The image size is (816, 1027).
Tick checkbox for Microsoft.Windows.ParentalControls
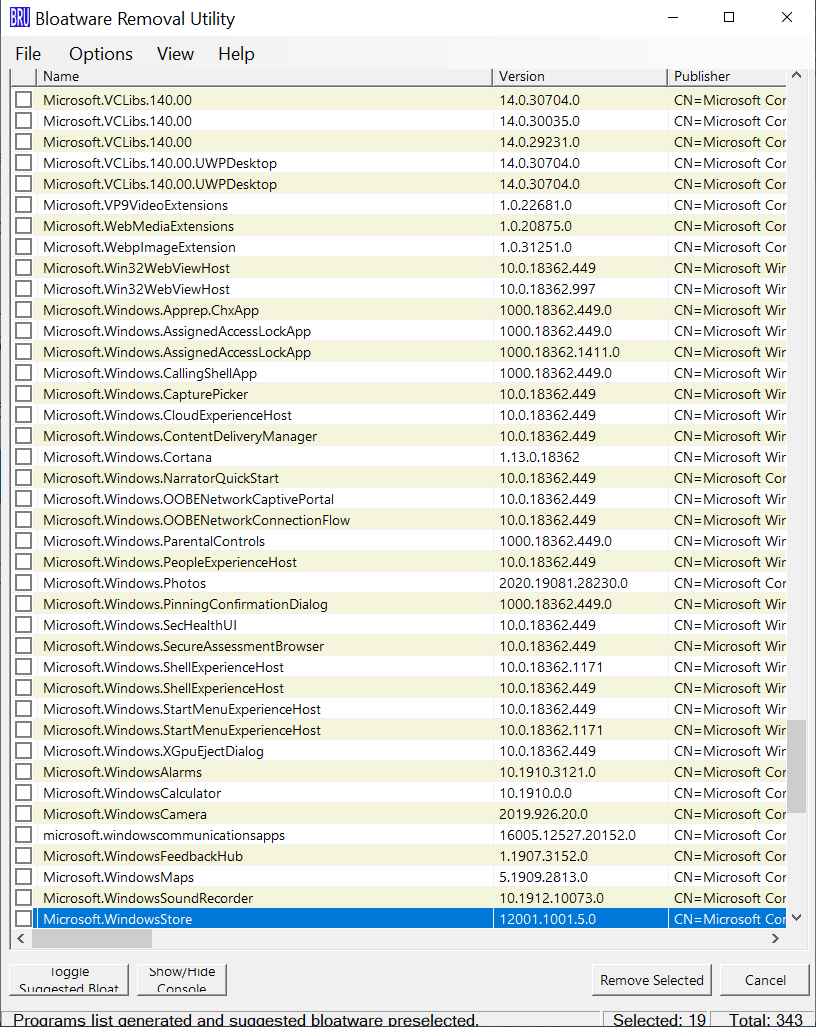point(24,541)
